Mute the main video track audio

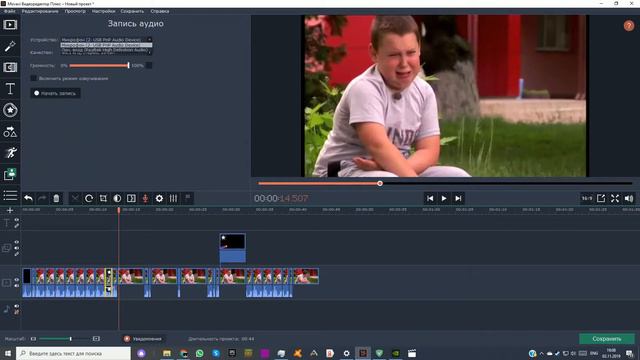tap(17, 286)
